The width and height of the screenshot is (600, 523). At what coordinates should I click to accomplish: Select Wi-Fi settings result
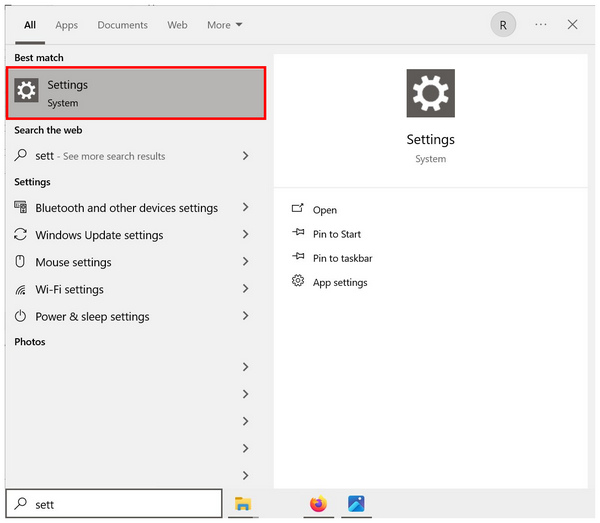(70, 290)
